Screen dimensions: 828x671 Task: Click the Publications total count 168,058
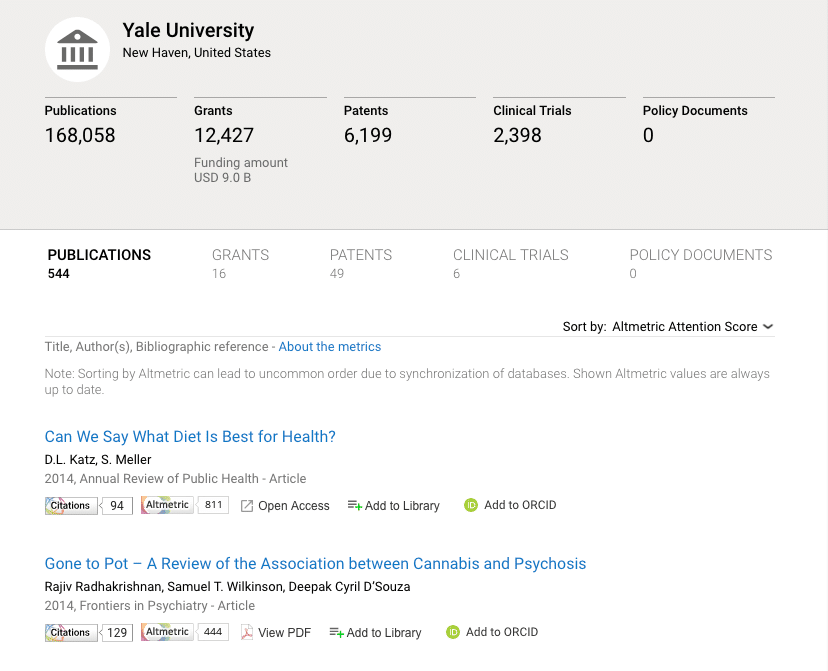point(80,135)
